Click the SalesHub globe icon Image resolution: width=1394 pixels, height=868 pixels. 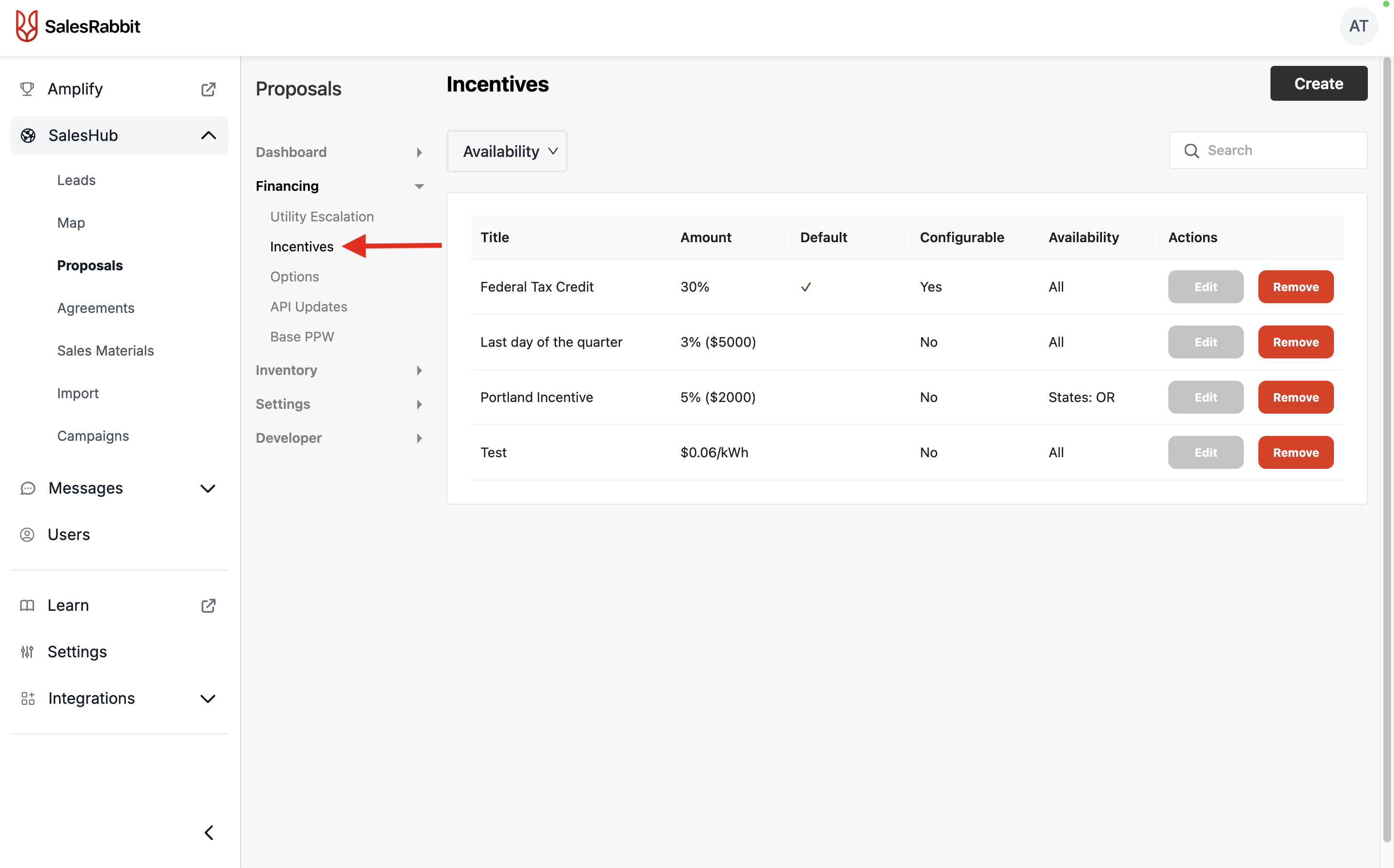click(28, 136)
